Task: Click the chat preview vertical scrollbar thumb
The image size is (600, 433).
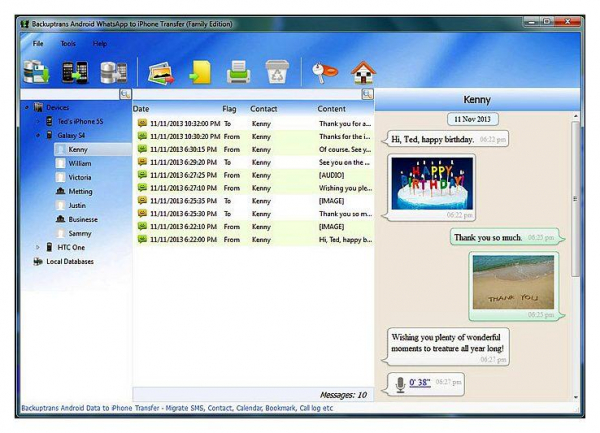Action: coord(575,199)
